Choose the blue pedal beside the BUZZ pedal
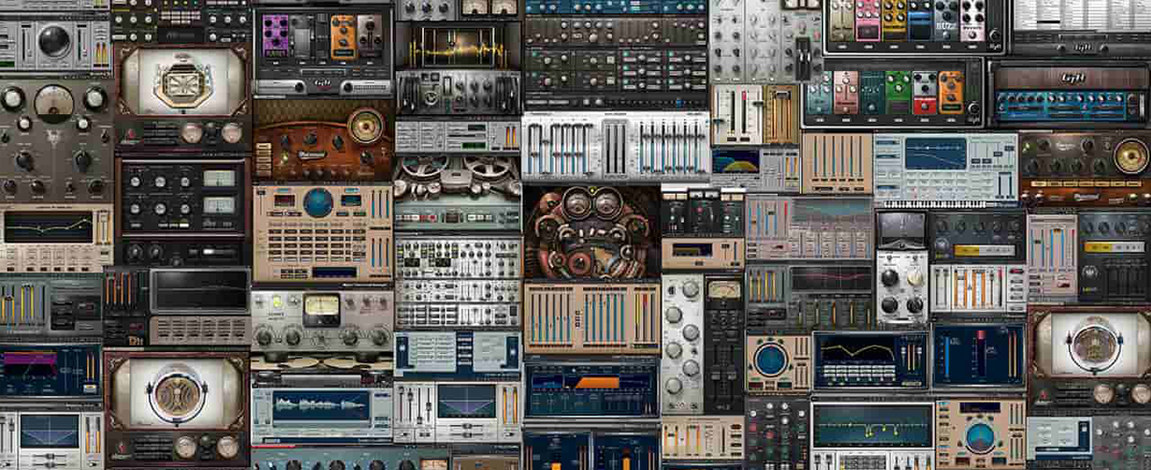This screenshot has width=1151, height=470. click(x=921, y=21)
